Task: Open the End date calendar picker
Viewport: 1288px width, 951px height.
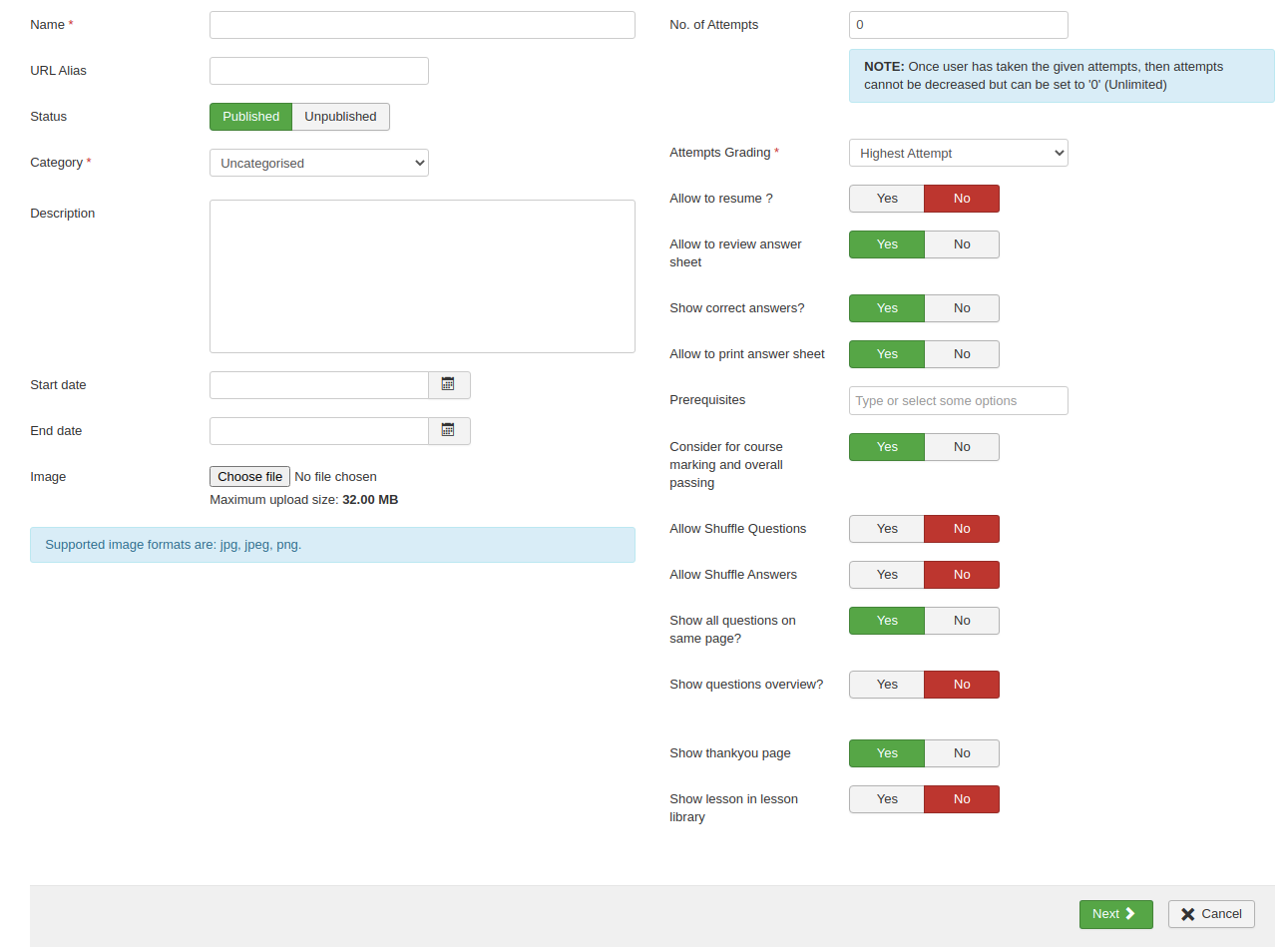Action: point(448,431)
